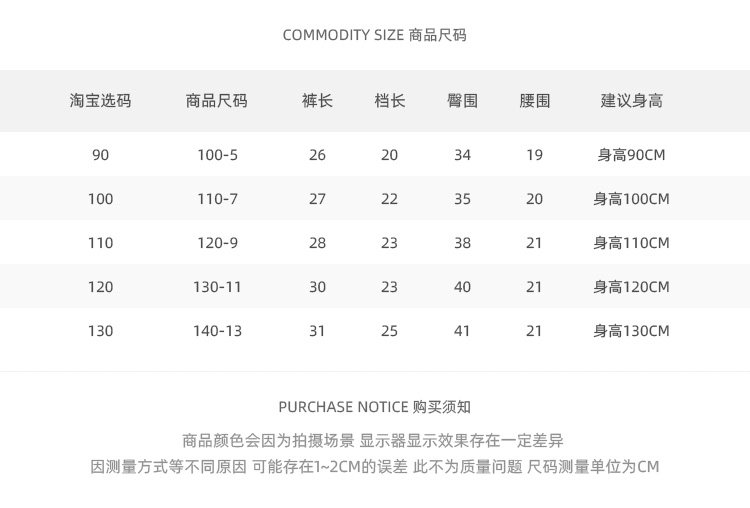750x508 pixels.
Task: Click the 身高100CM height cell
Action: click(x=631, y=199)
